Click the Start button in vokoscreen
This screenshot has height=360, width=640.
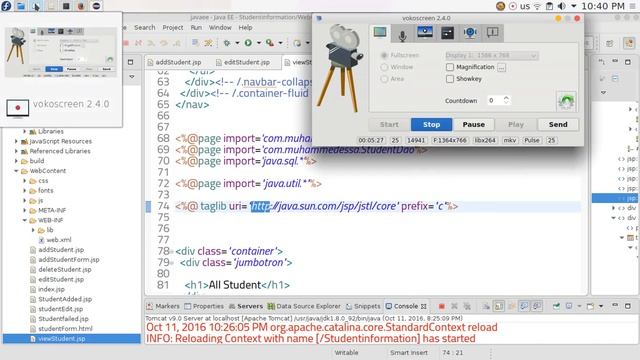point(389,124)
